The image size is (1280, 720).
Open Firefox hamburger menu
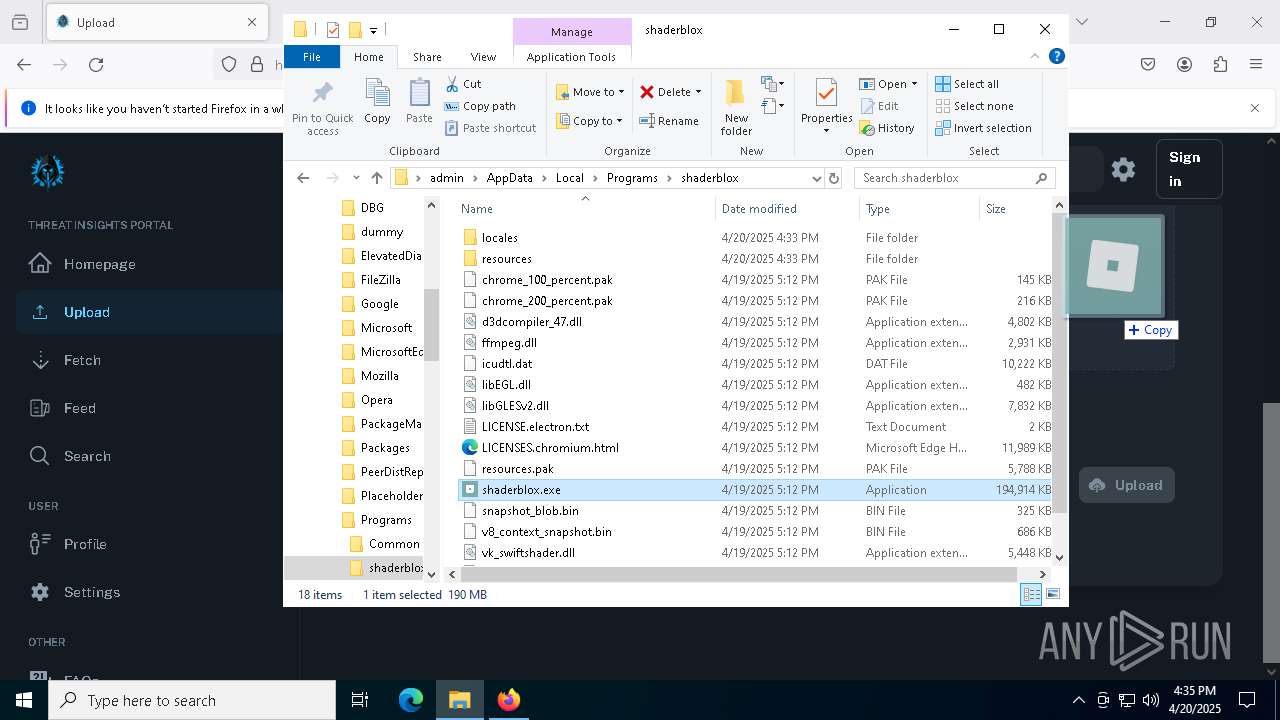(1256, 64)
